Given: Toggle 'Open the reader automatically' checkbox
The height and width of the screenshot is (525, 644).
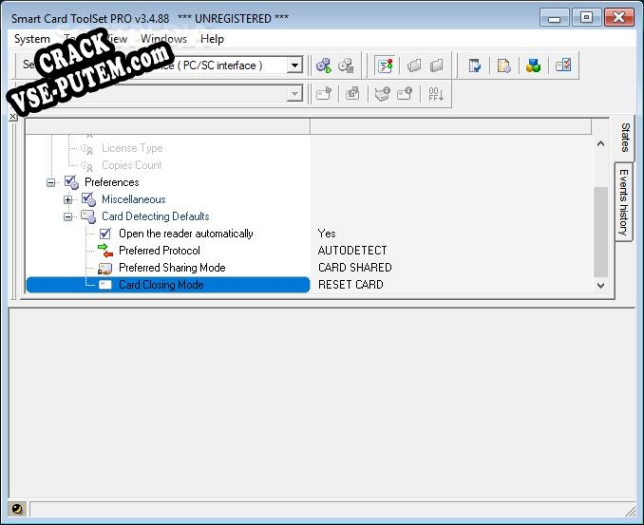Looking at the screenshot, I should (105, 234).
